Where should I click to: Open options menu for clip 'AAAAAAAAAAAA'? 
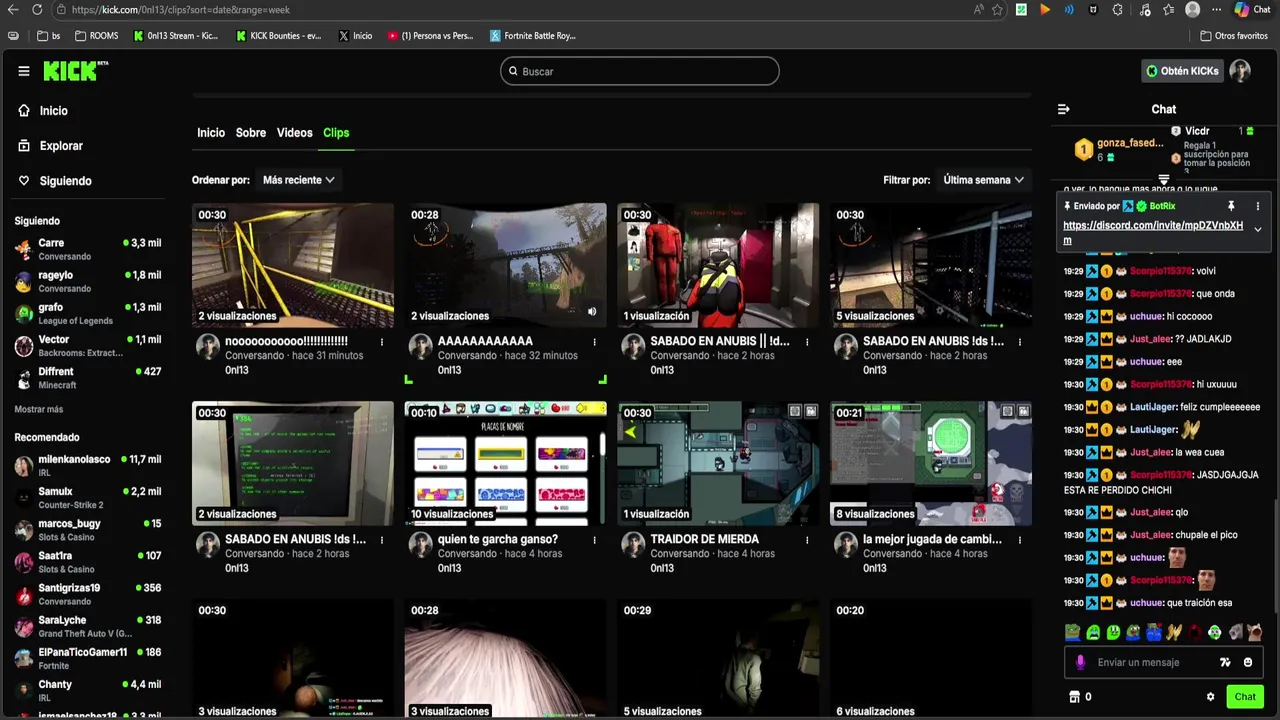pyautogui.click(x=595, y=342)
